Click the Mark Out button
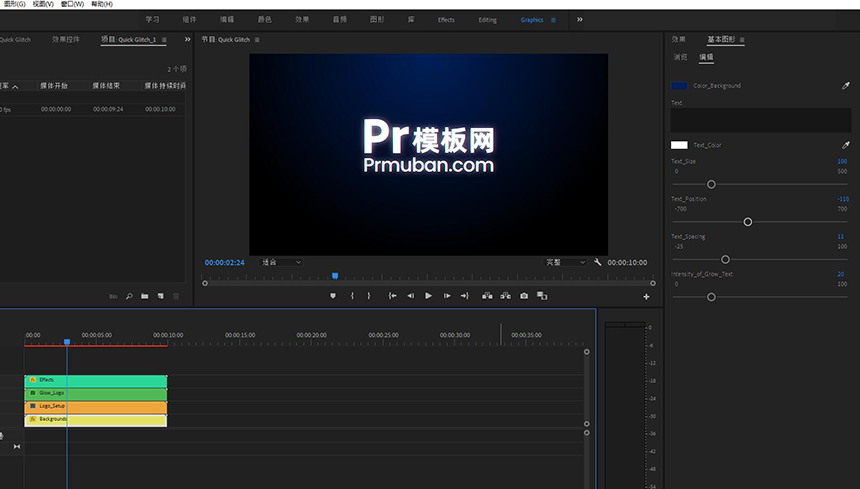 [x=369, y=296]
